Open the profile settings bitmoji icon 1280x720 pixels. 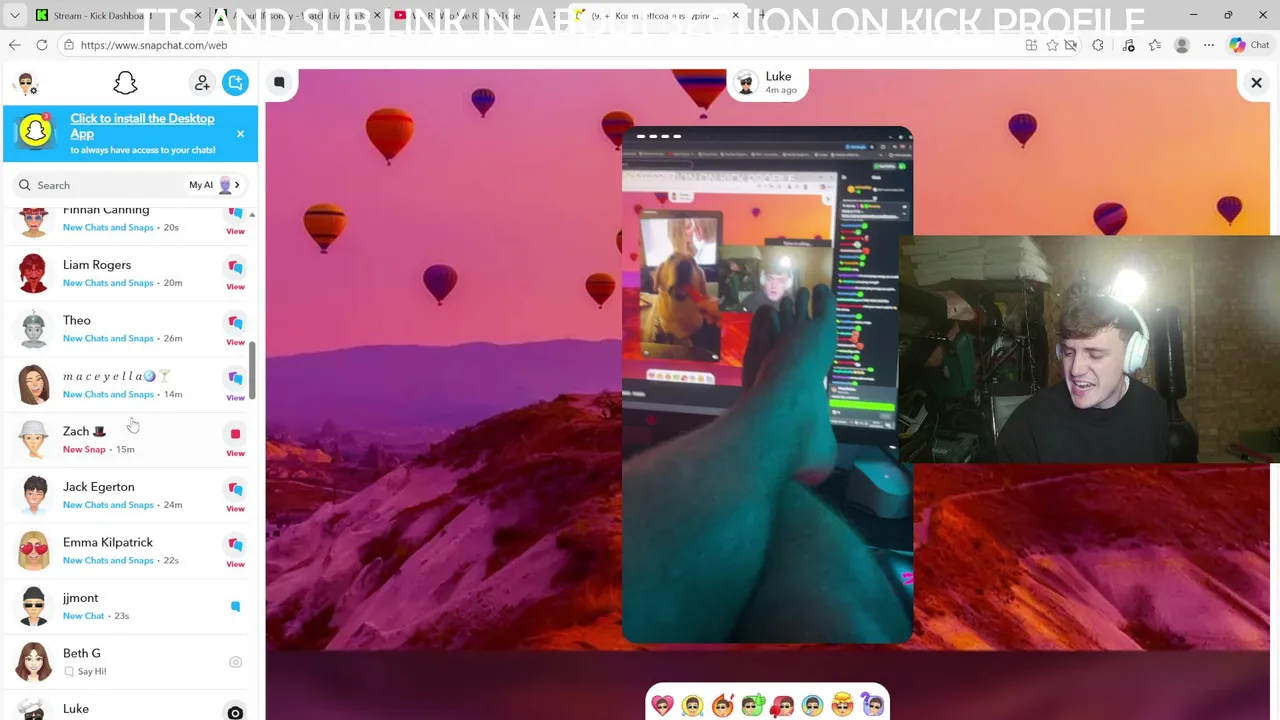tap(27, 83)
